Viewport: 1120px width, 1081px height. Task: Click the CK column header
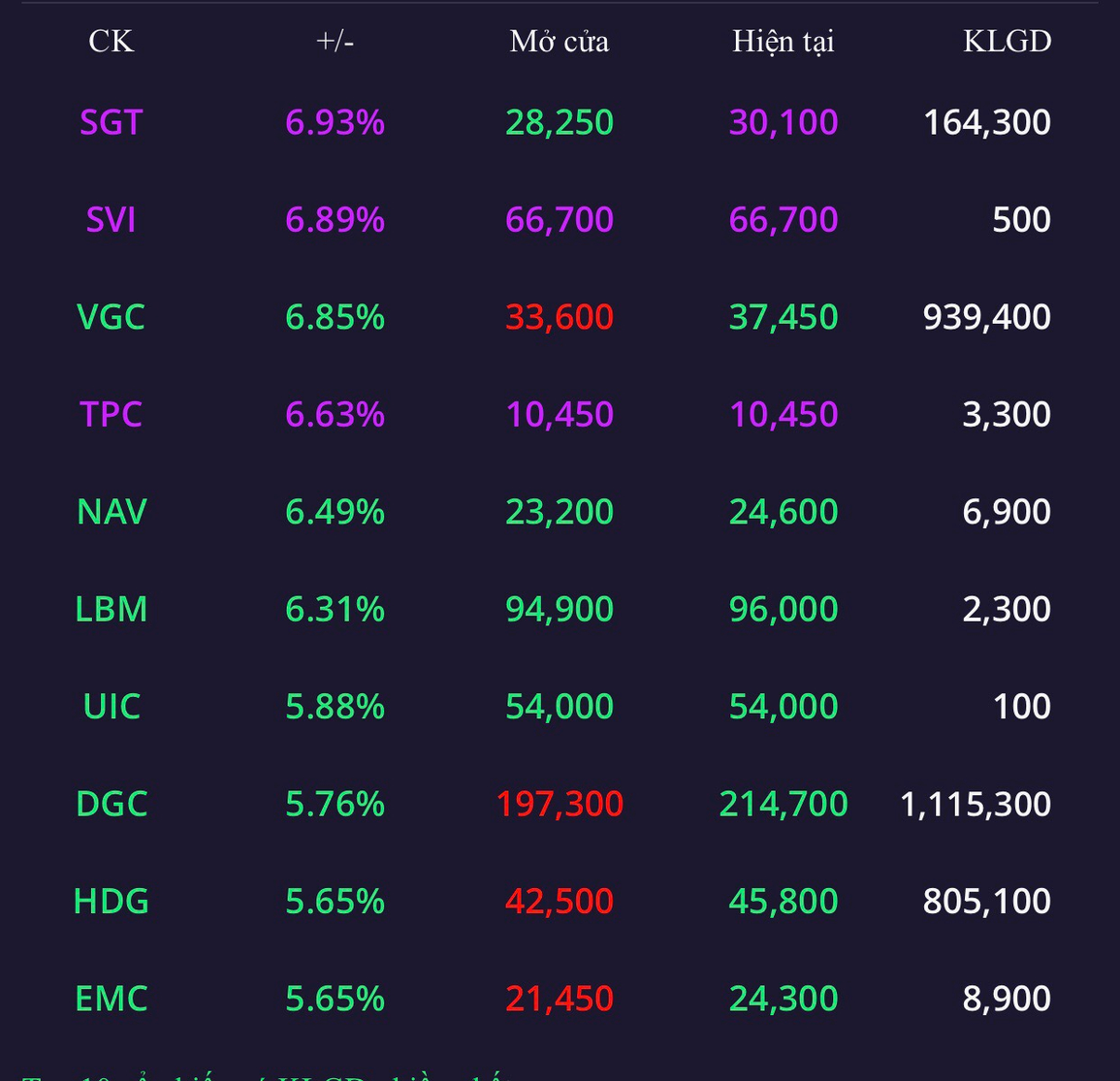[111, 41]
